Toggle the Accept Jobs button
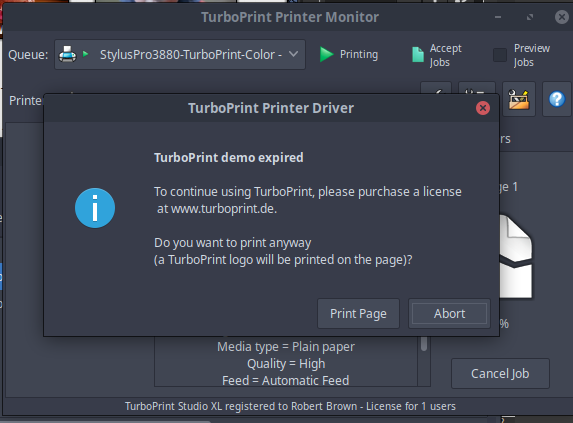Image resolution: width=573 pixels, height=423 pixels. point(437,55)
